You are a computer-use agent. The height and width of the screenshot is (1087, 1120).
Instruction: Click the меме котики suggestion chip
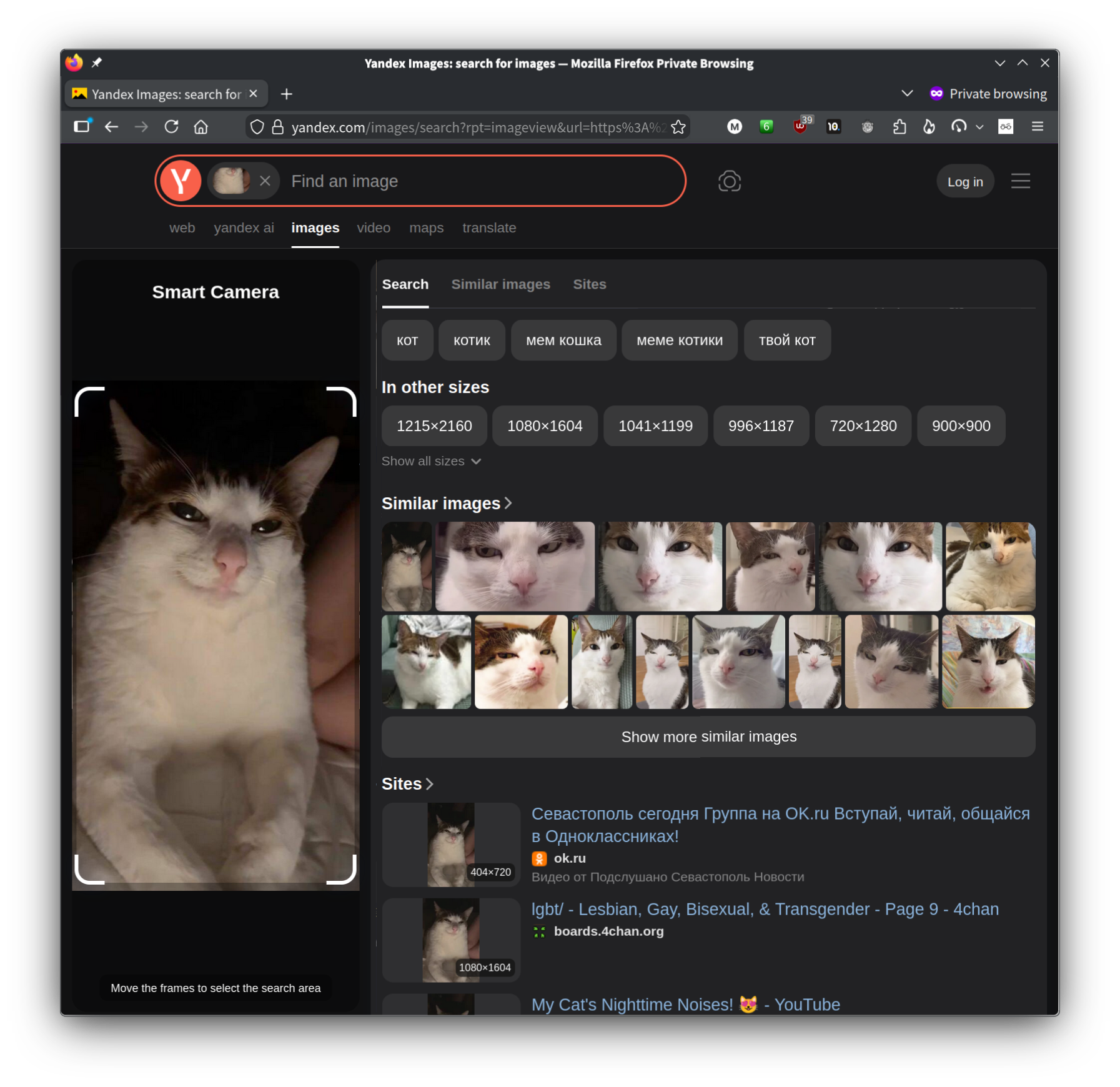680,340
